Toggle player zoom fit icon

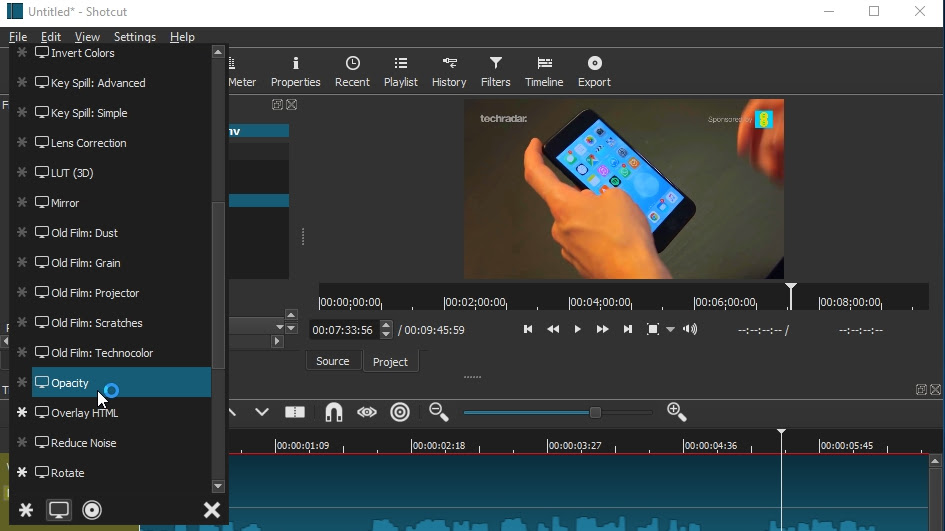653,329
